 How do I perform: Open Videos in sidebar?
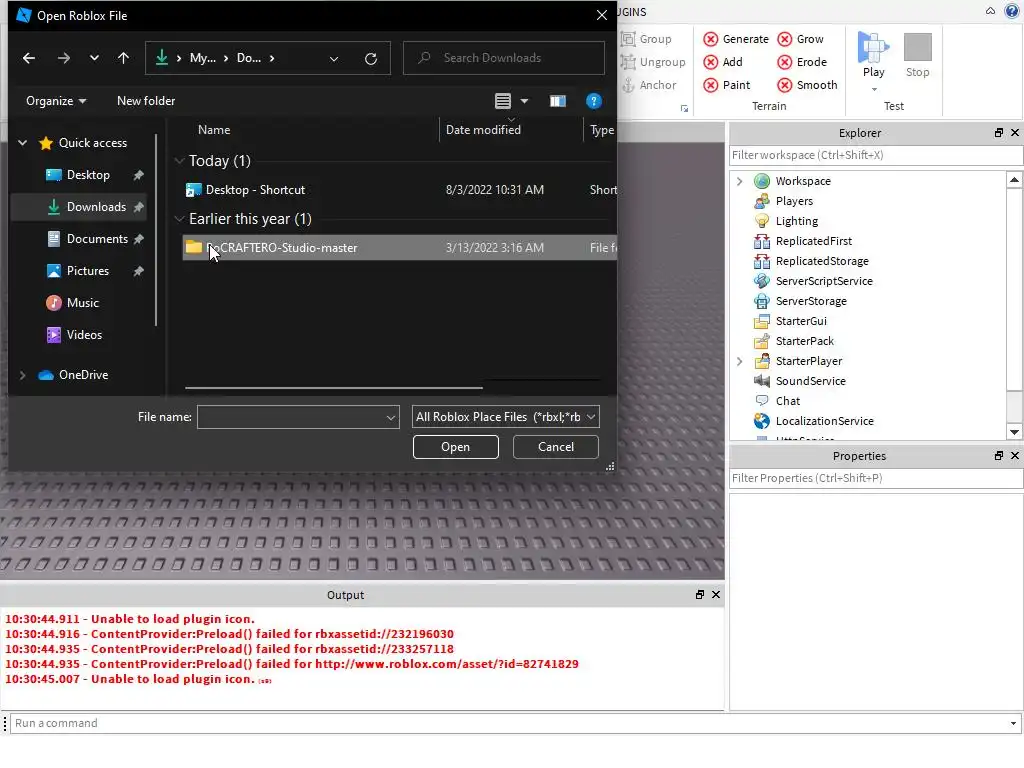pos(84,335)
